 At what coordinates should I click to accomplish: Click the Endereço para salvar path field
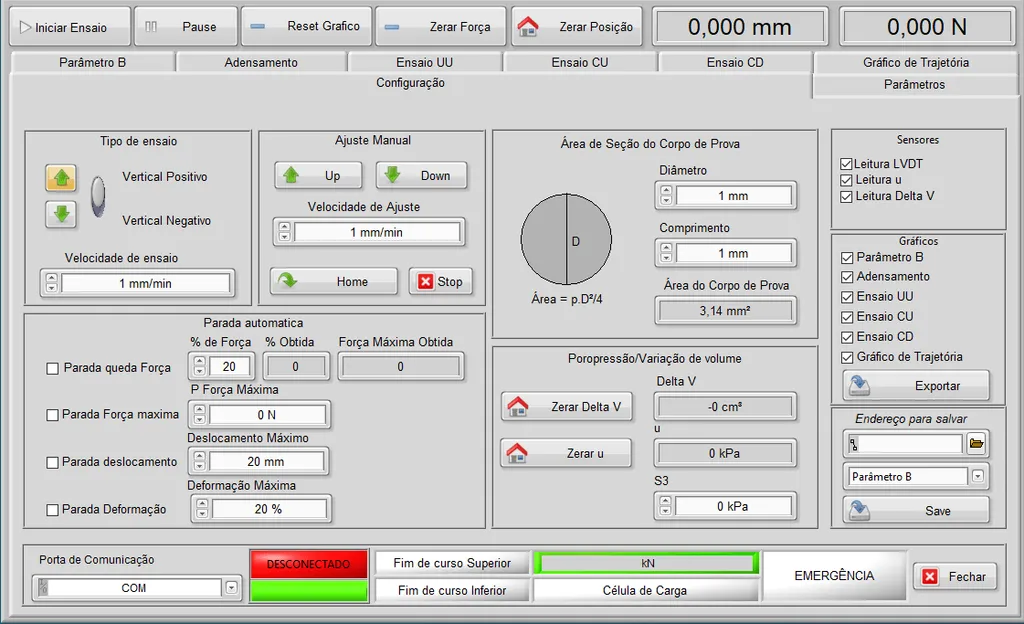[904, 444]
